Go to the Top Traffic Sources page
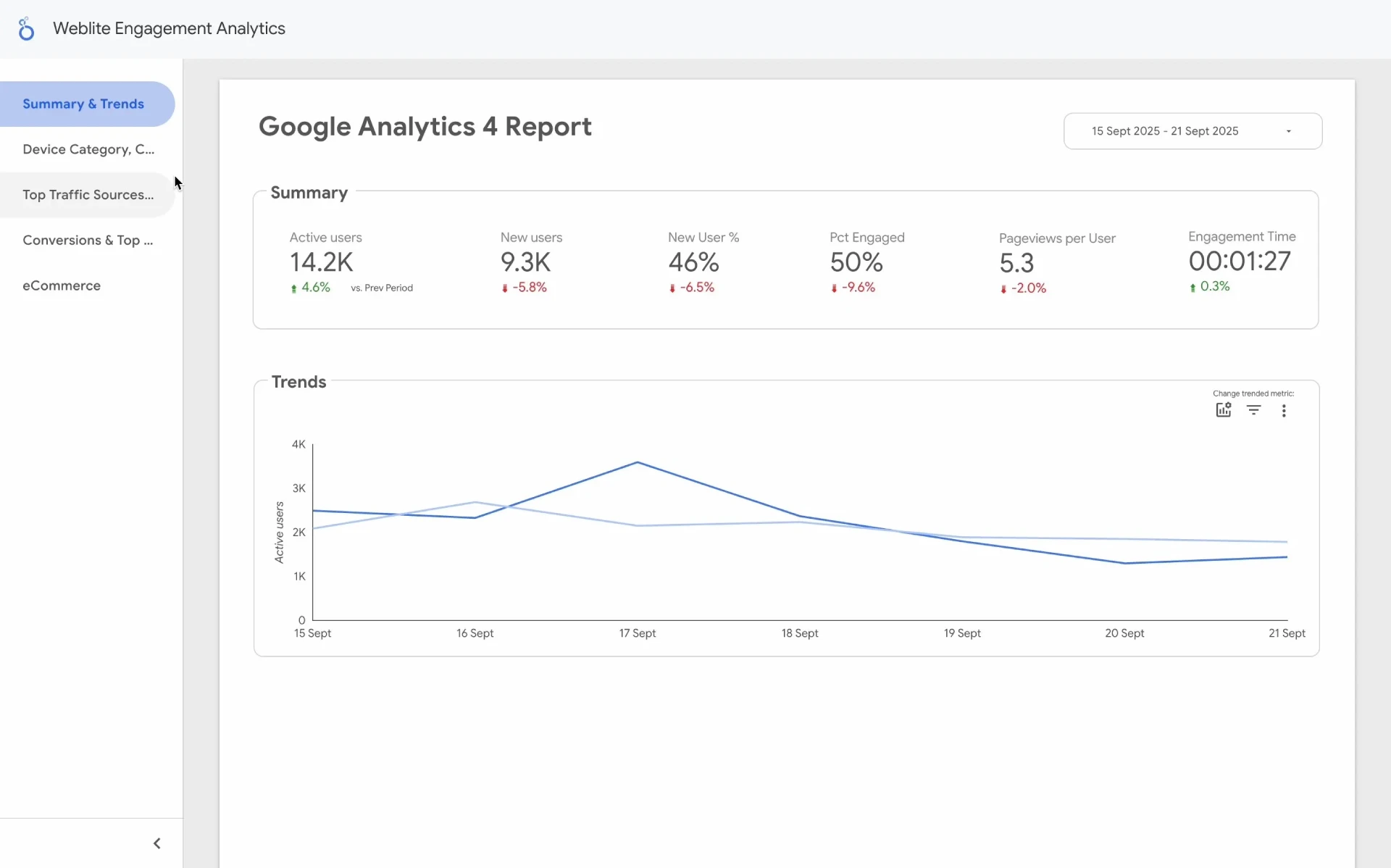 pyautogui.click(x=88, y=195)
